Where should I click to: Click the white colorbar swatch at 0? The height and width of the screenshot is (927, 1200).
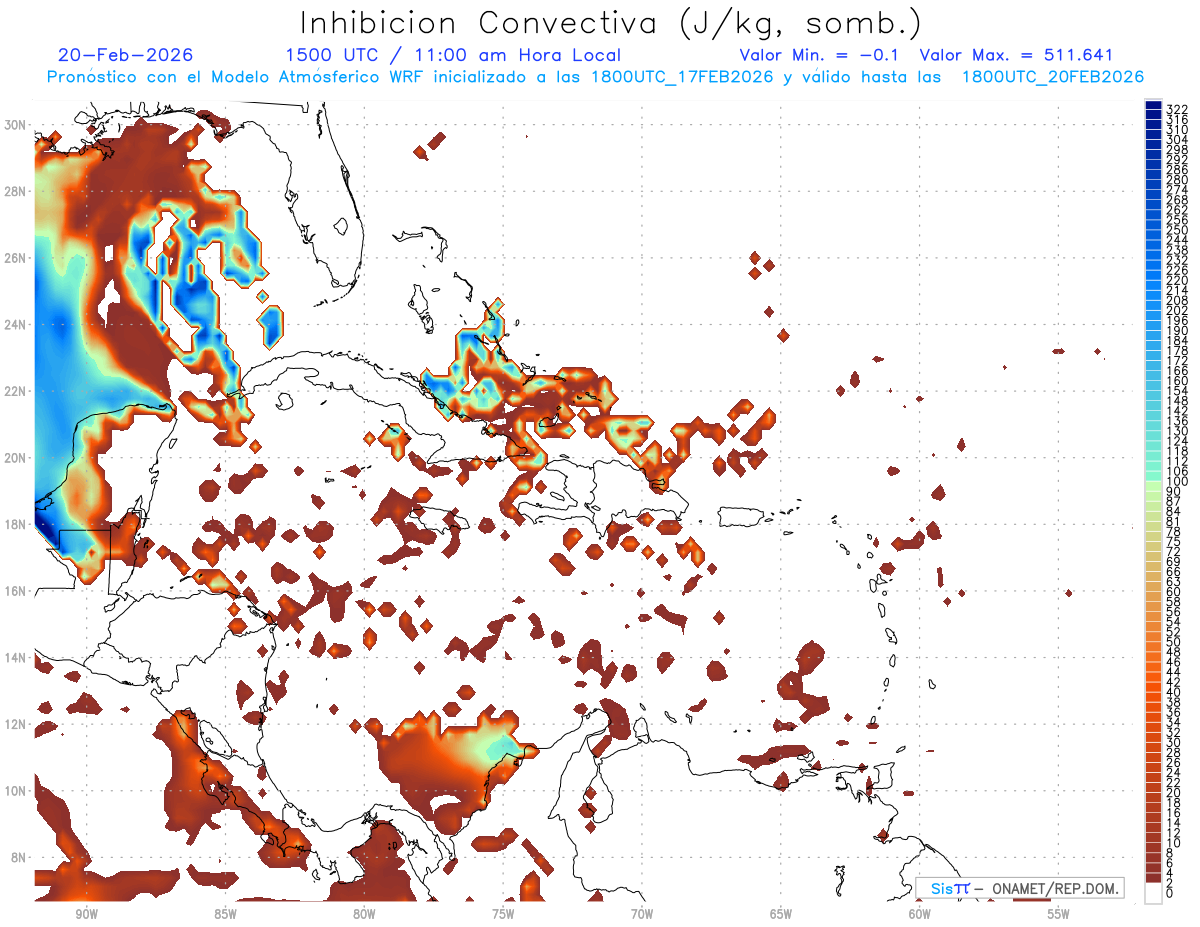tap(1153, 892)
